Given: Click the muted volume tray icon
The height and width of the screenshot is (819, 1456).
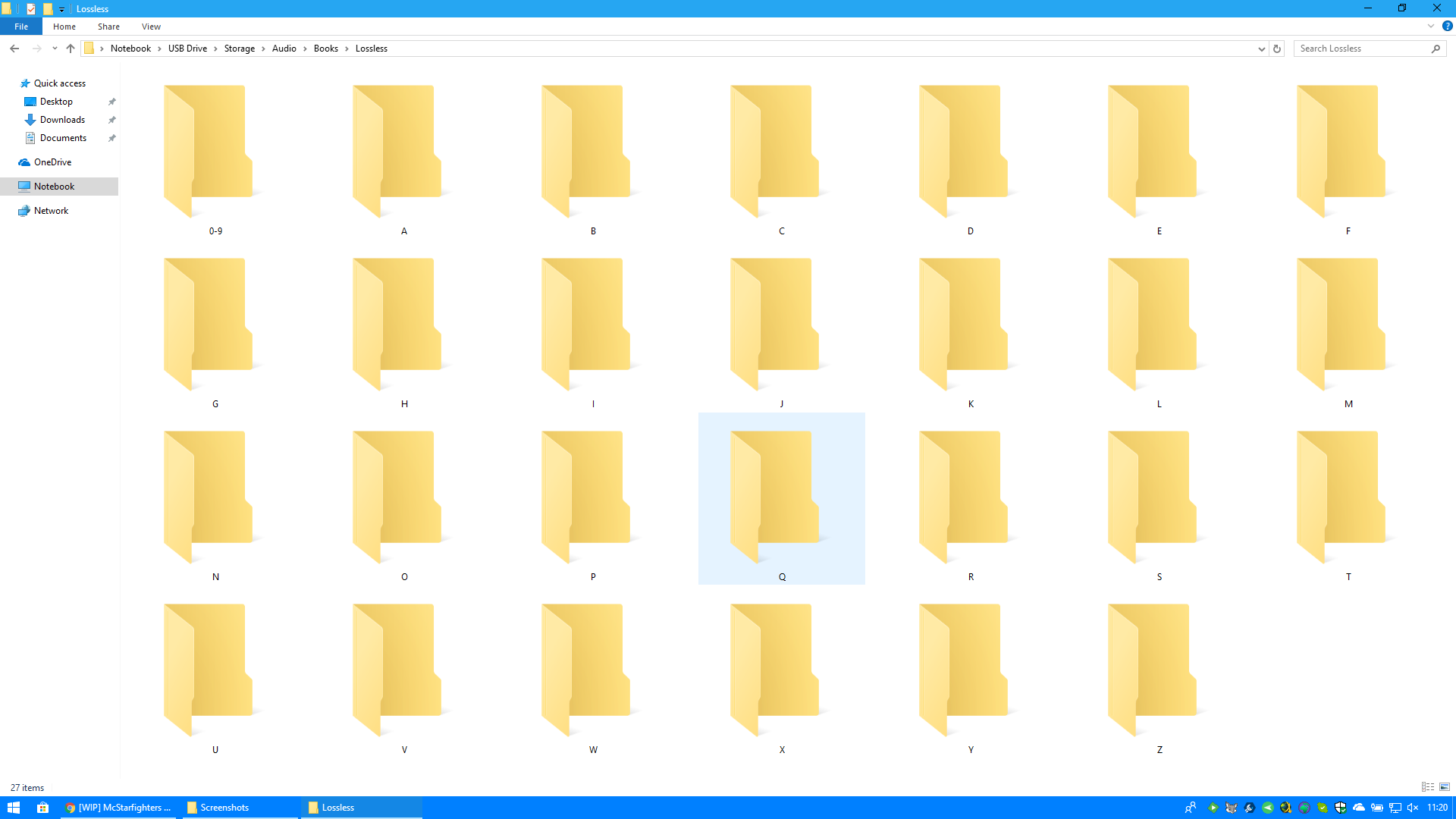Looking at the screenshot, I should tap(1413, 808).
